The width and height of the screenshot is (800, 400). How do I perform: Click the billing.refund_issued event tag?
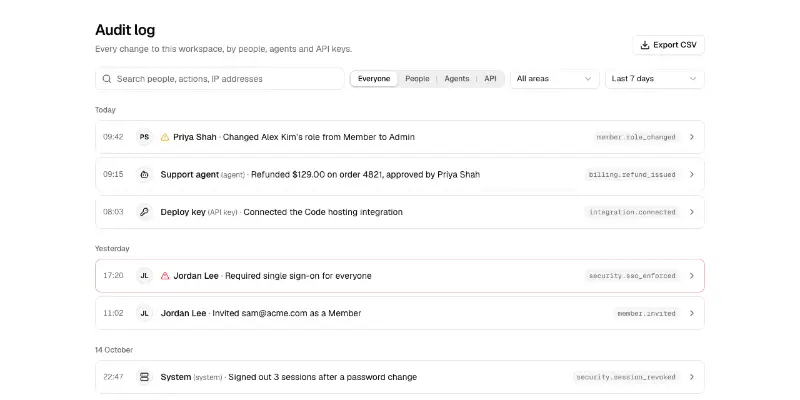pyautogui.click(x=632, y=174)
